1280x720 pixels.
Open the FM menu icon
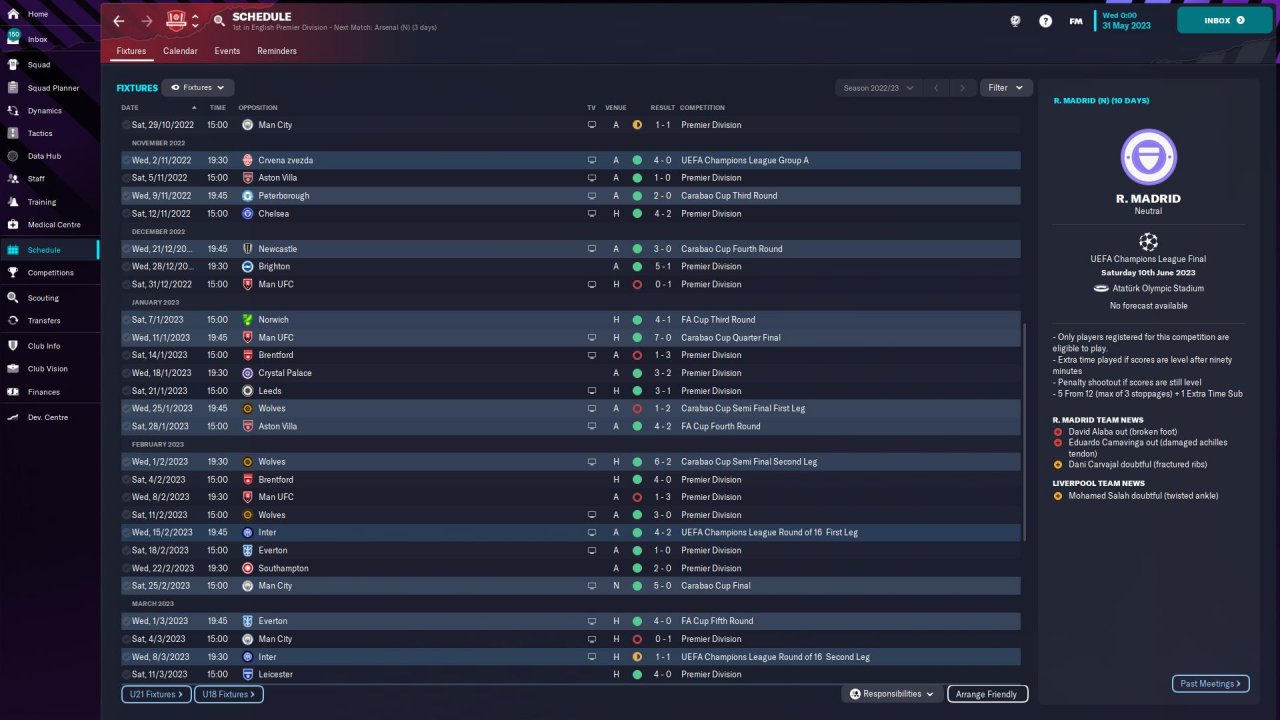tap(1076, 20)
